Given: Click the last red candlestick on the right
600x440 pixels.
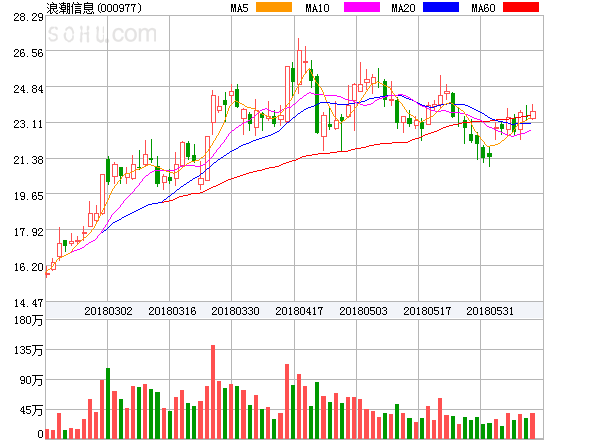Looking at the screenshot, I should tap(533, 114).
